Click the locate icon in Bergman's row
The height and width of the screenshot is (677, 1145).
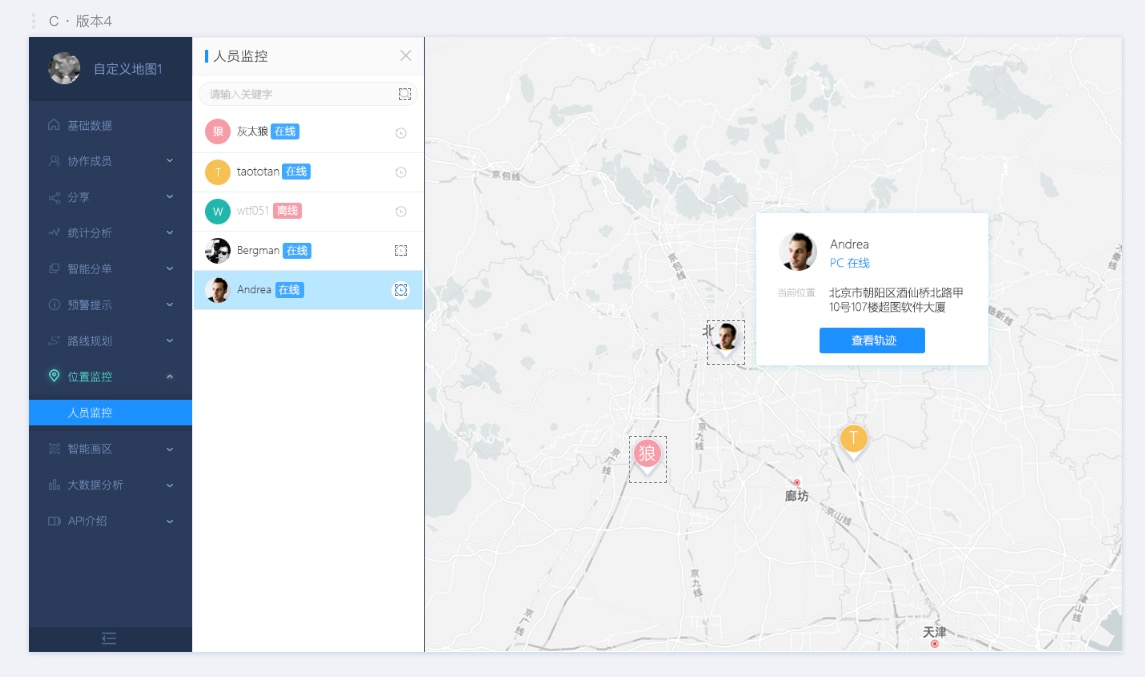coord(401,251)
